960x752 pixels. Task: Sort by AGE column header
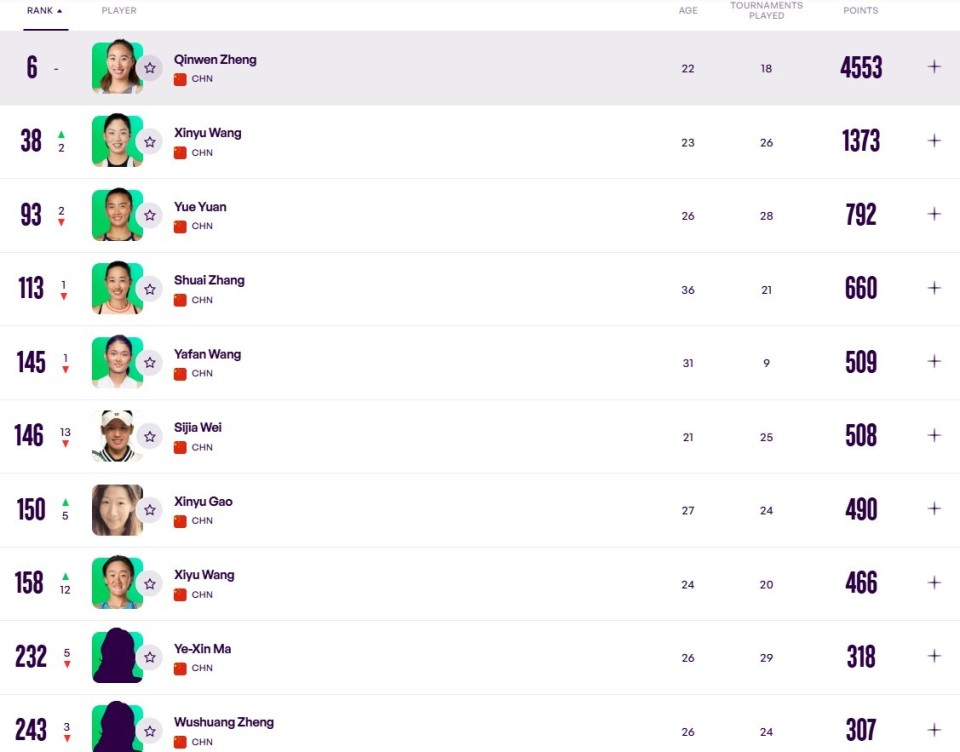tap(688, 10)
